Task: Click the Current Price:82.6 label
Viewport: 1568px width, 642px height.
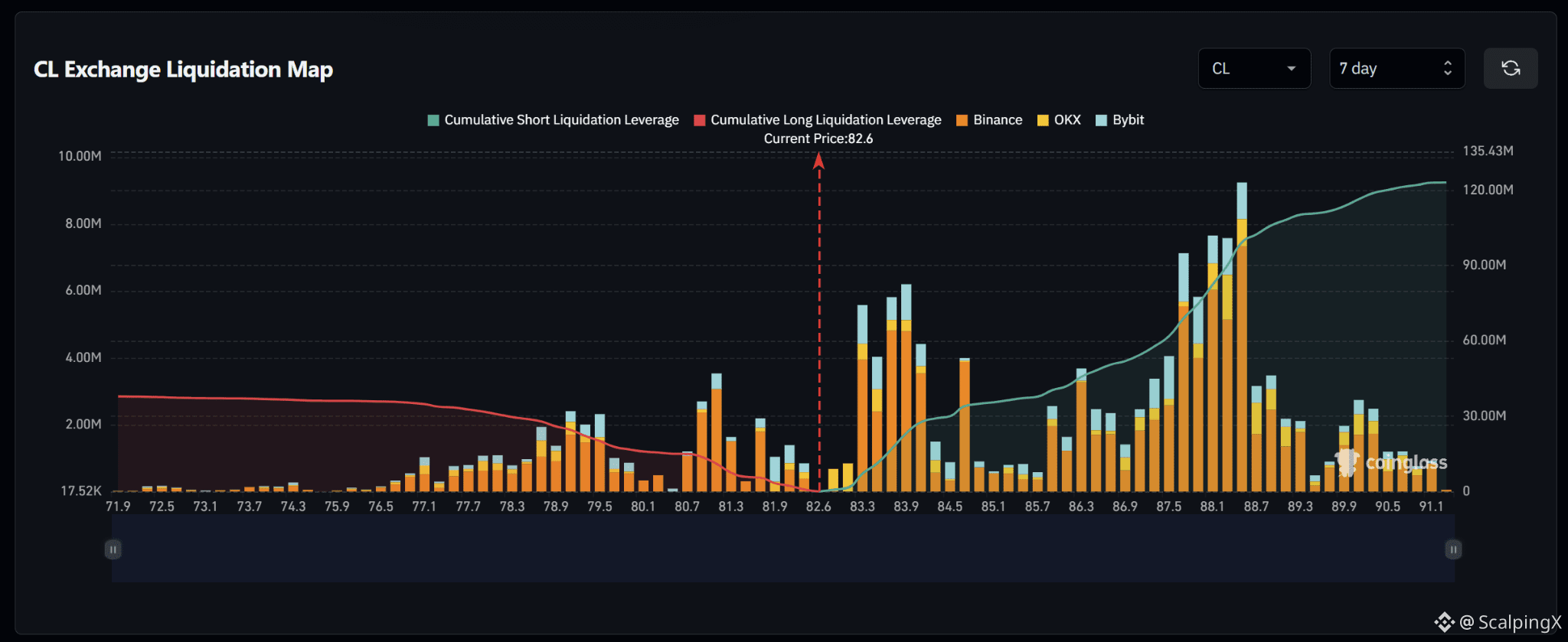Action: point(818,139)
